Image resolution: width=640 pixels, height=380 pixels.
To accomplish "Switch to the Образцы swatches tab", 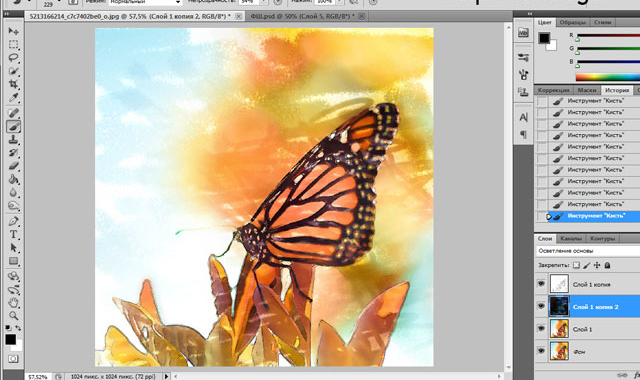I will click(572, 22).
